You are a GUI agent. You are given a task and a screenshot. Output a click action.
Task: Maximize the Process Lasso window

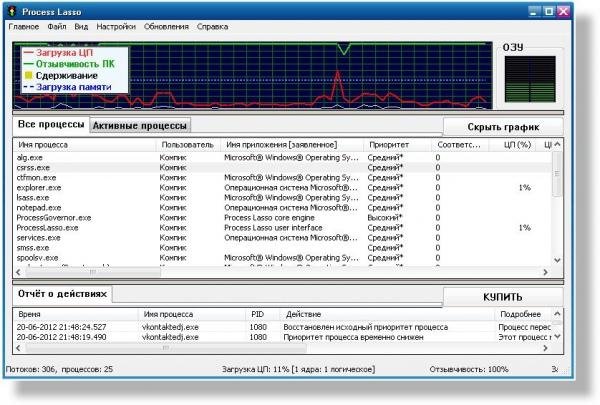pos(549,11)
